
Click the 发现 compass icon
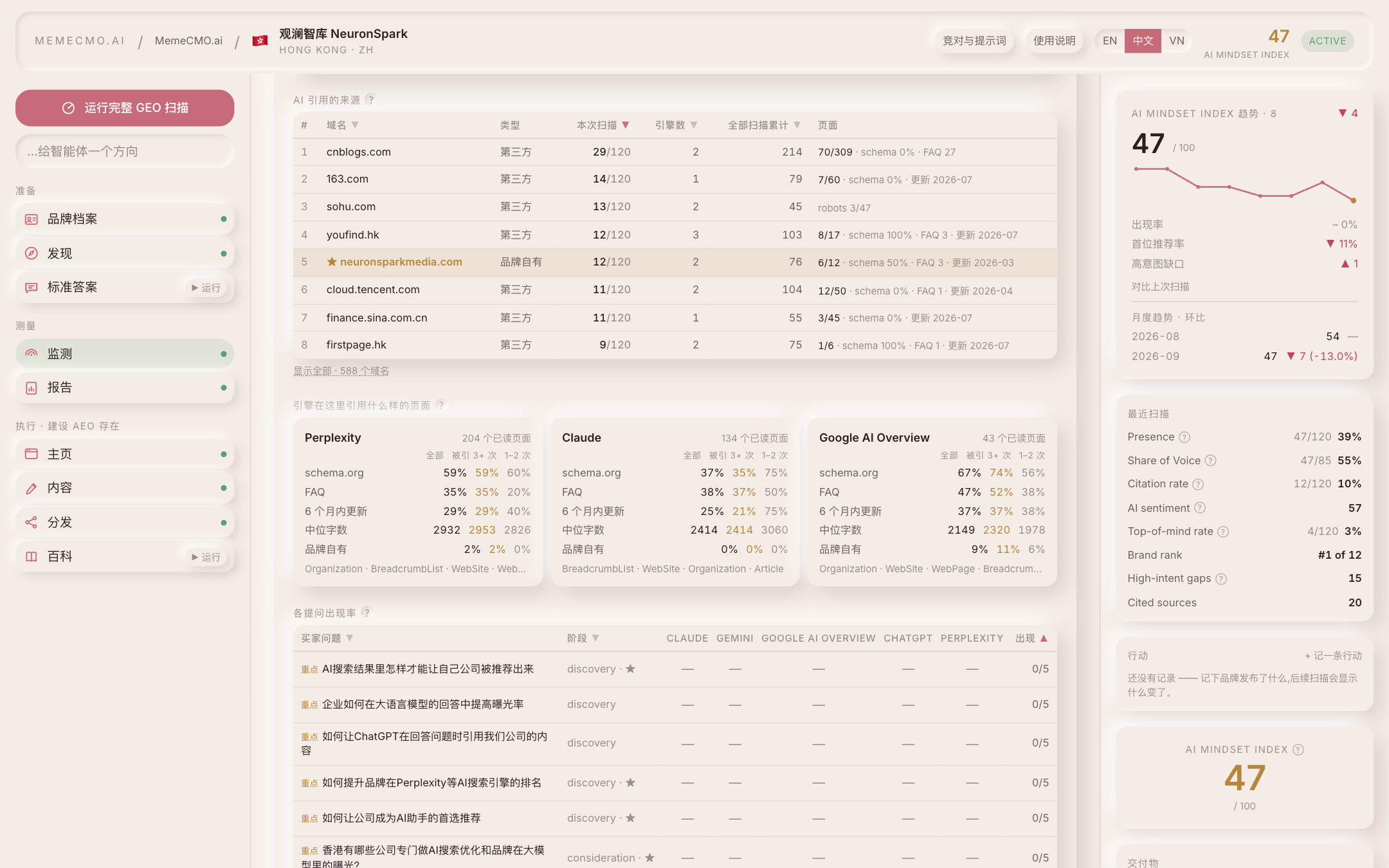pos(31,253)
